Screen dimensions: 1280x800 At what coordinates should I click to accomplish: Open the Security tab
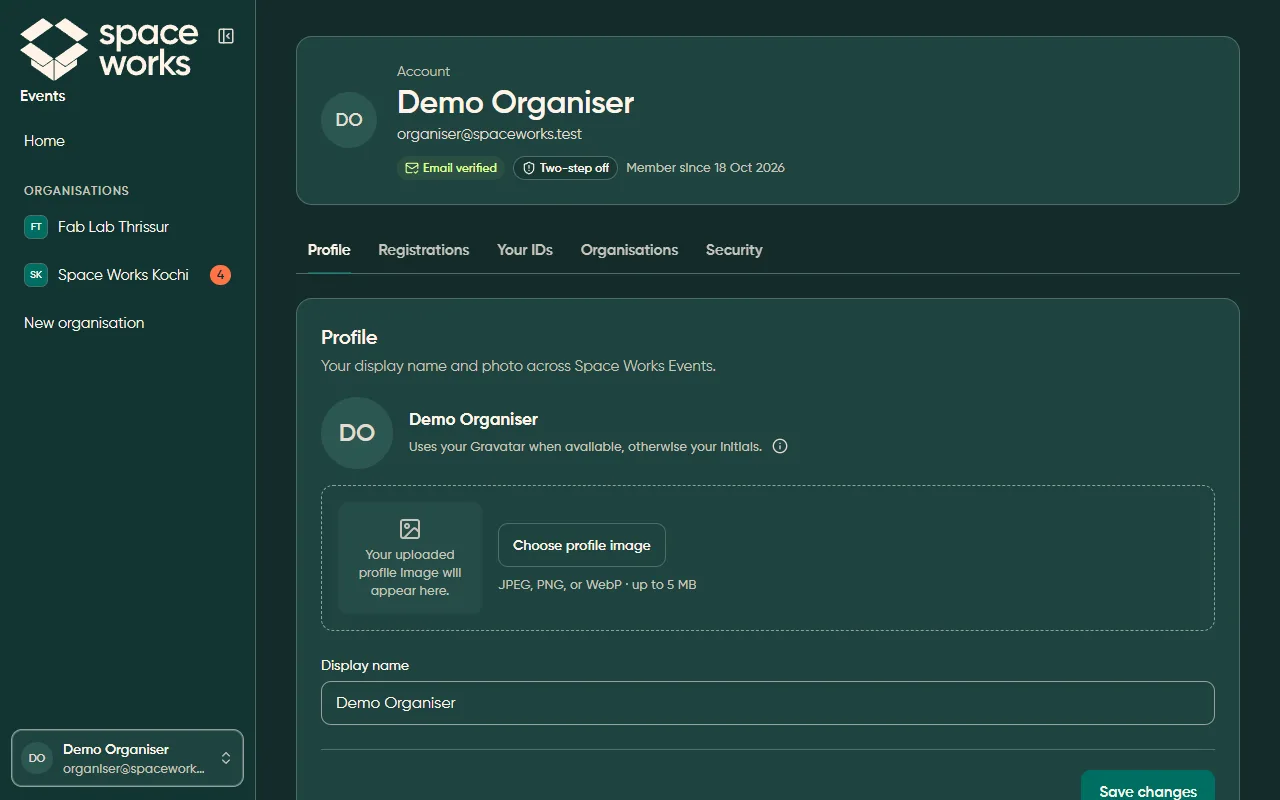(x=734, y=250)
